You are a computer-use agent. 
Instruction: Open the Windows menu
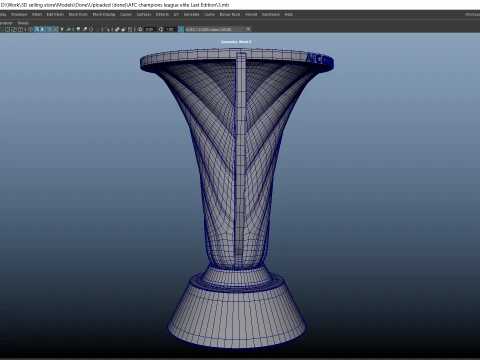pos(19,14)
